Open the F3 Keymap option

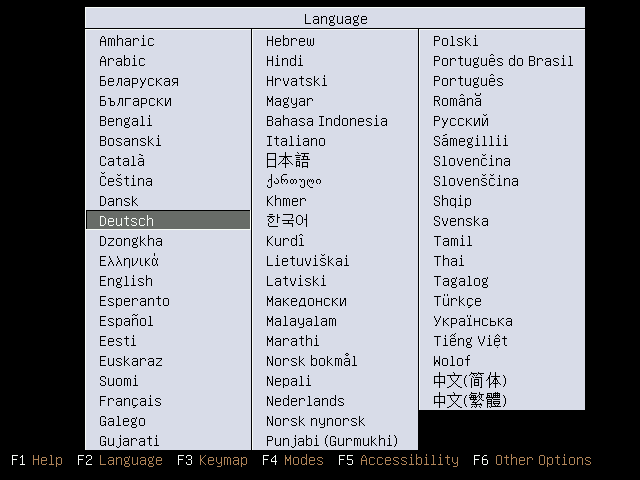coord(210,460)
